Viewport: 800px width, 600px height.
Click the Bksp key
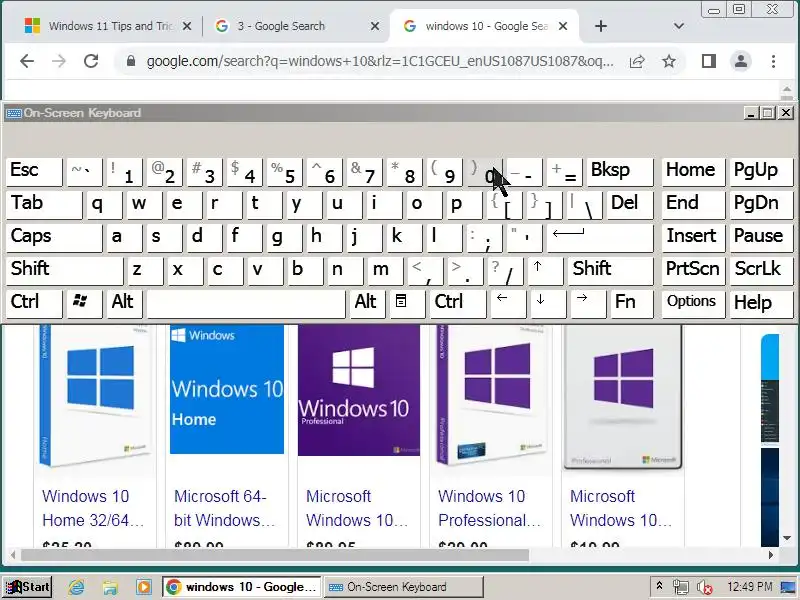619,171
